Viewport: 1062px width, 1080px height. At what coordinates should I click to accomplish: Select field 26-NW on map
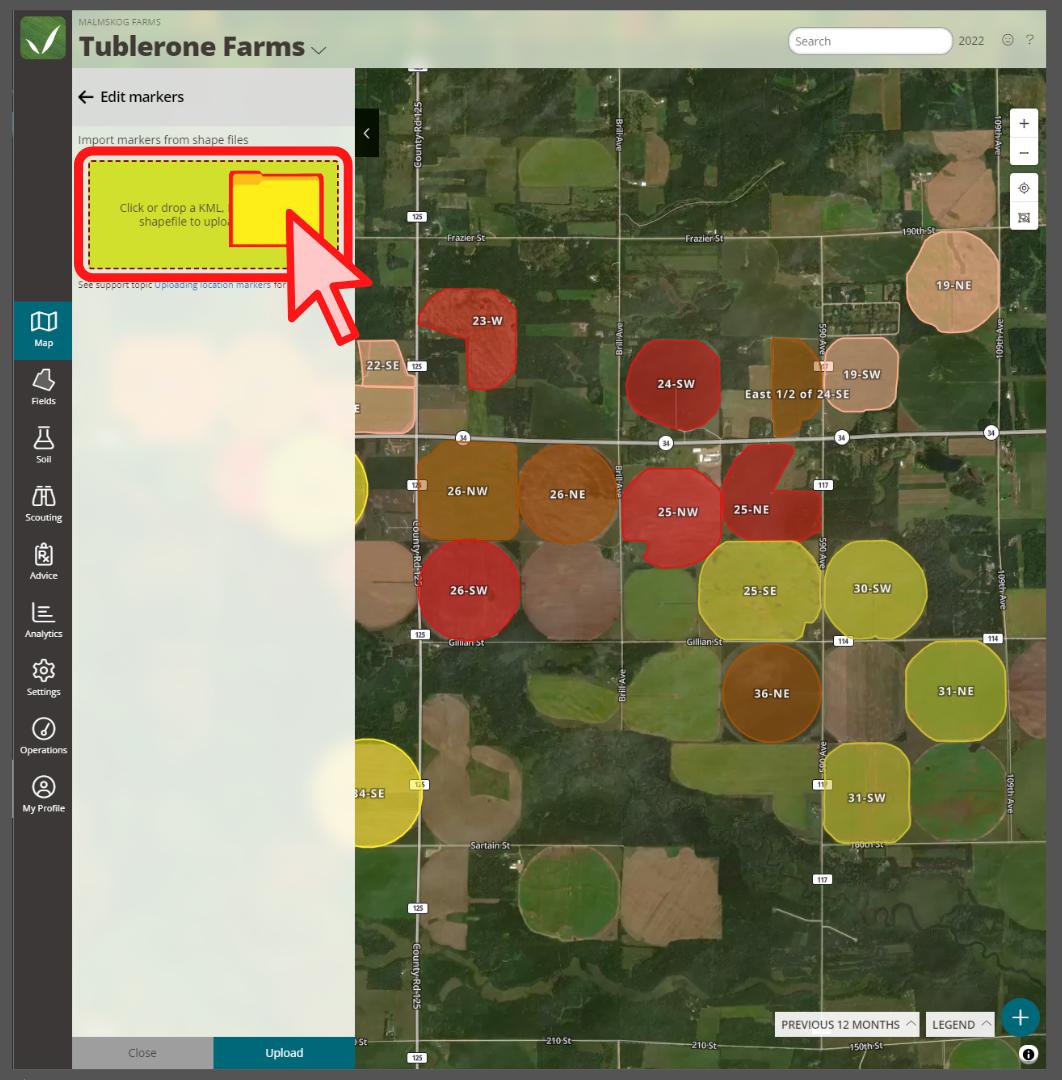(467, 491)
